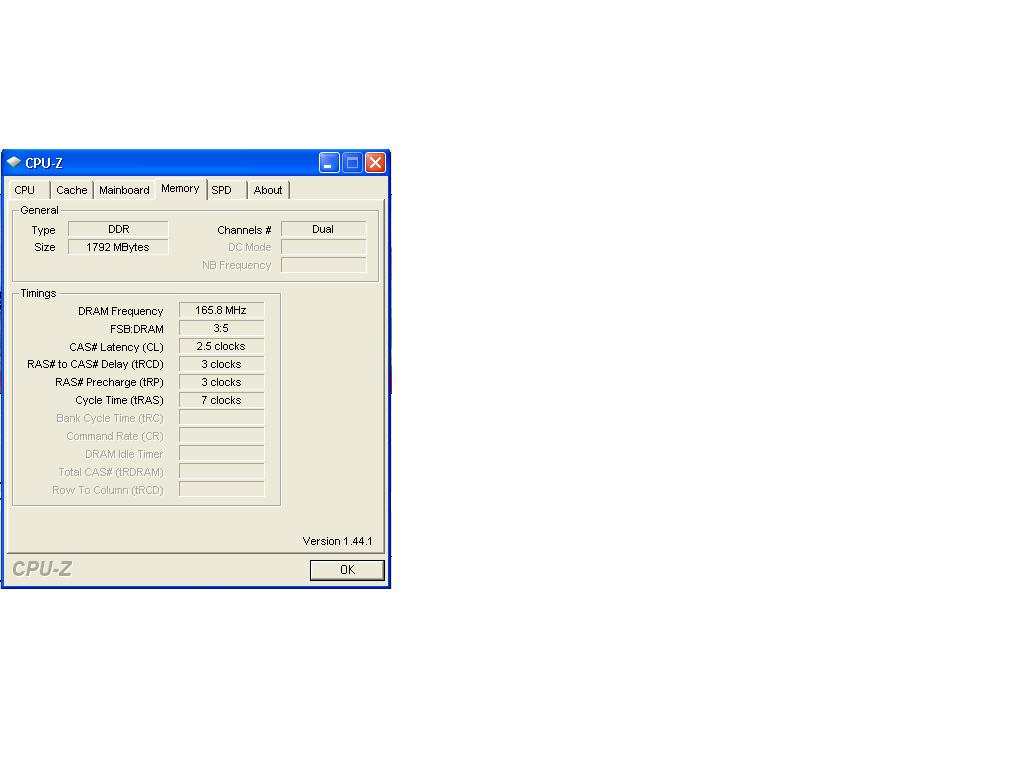Image resolution: width=1024 pixels, height=768 pixels.
Task: Minimize the CPU-Z window
Action: tap(328, 163)
